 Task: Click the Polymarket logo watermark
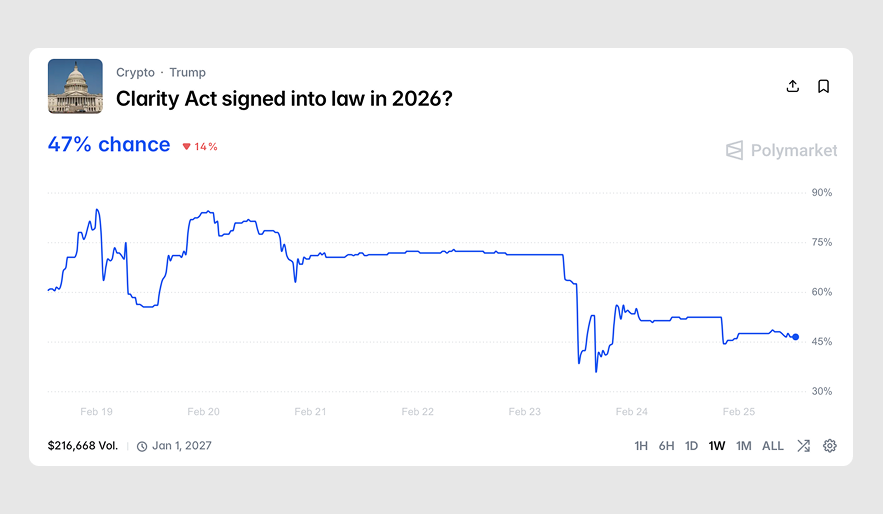[x=782, y=150]
